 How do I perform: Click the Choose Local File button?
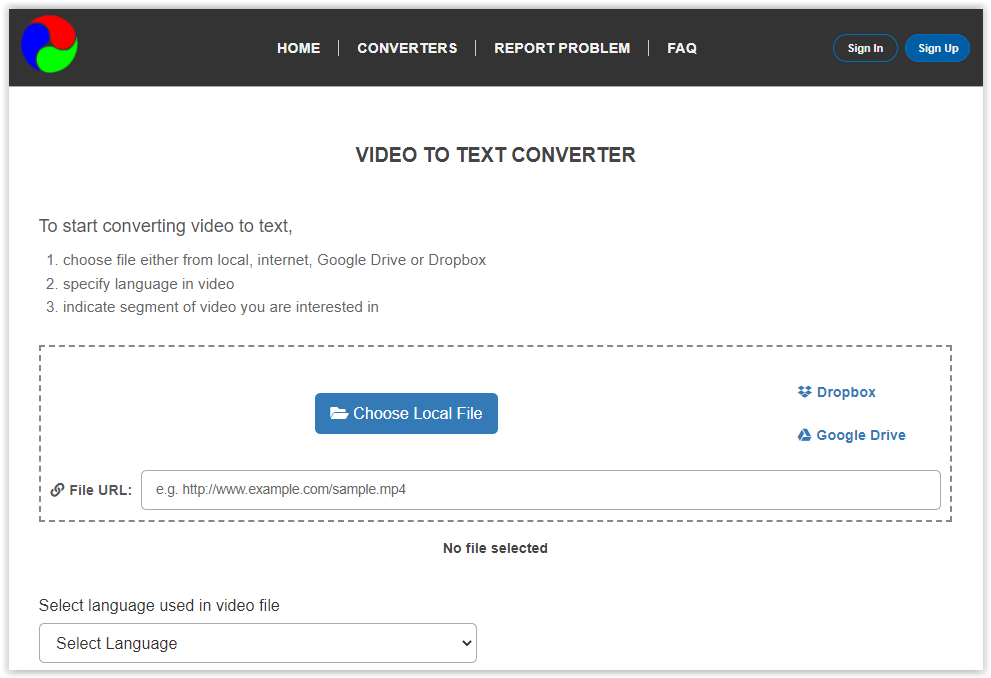[406, 413]
